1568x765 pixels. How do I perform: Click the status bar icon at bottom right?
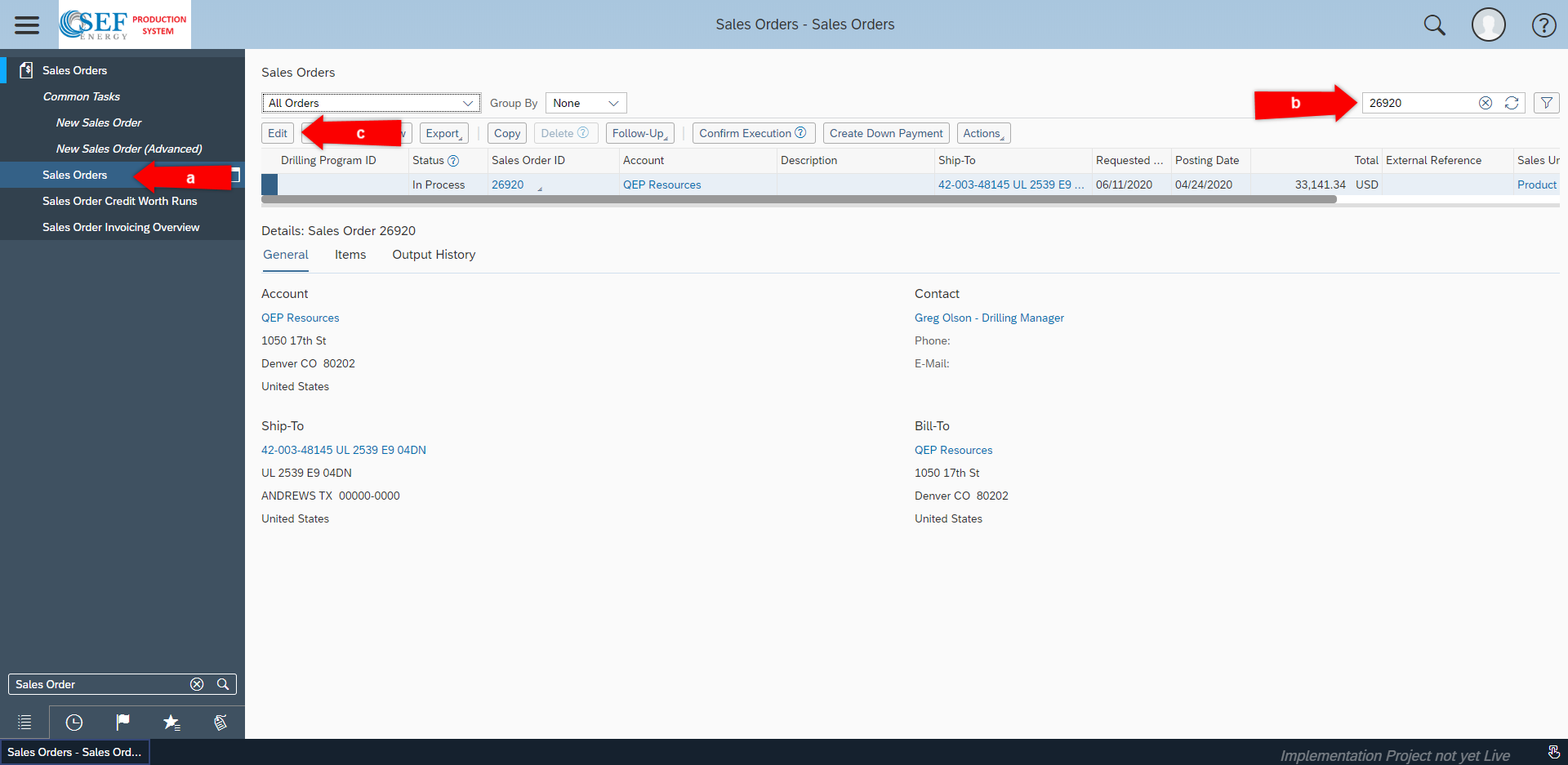coord(1553,752)
